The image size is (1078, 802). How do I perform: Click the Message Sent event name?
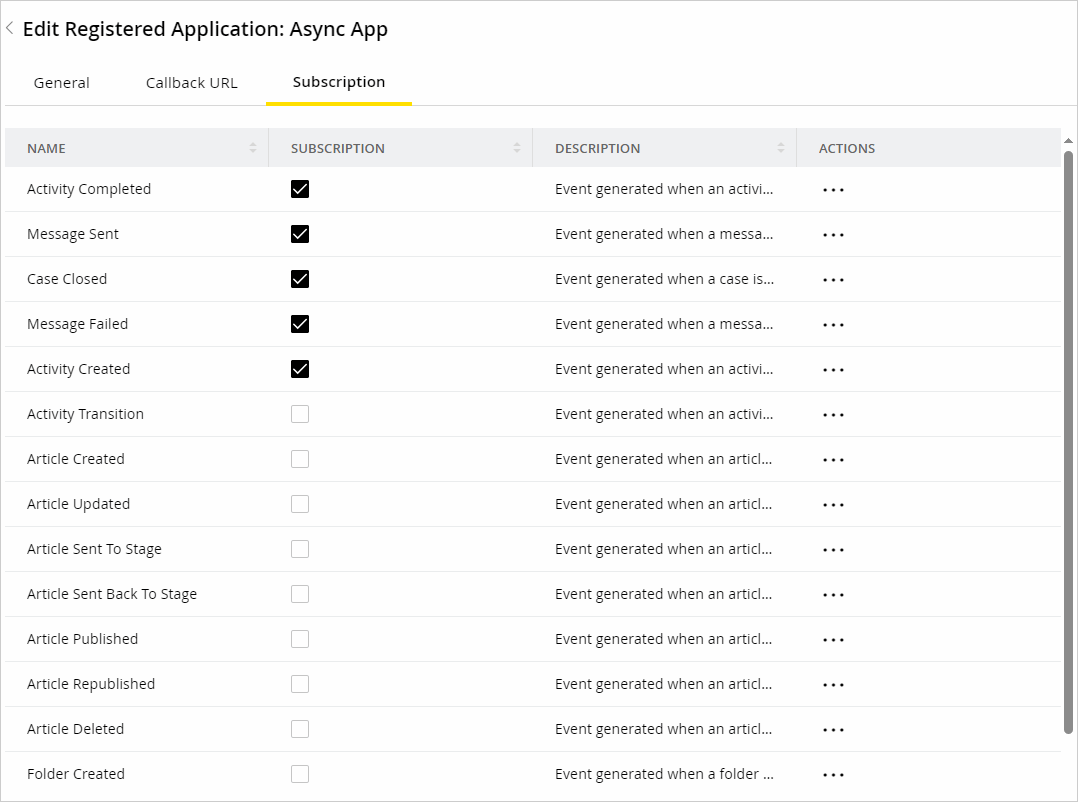pos(73,234)
